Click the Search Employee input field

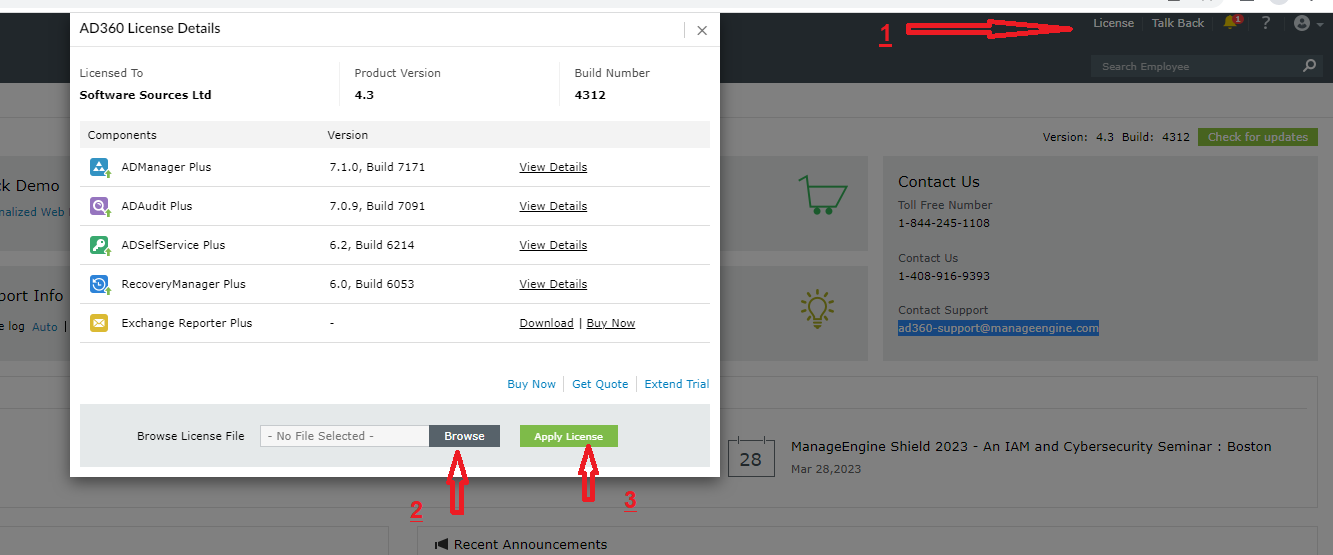(x=1195, y=66)
